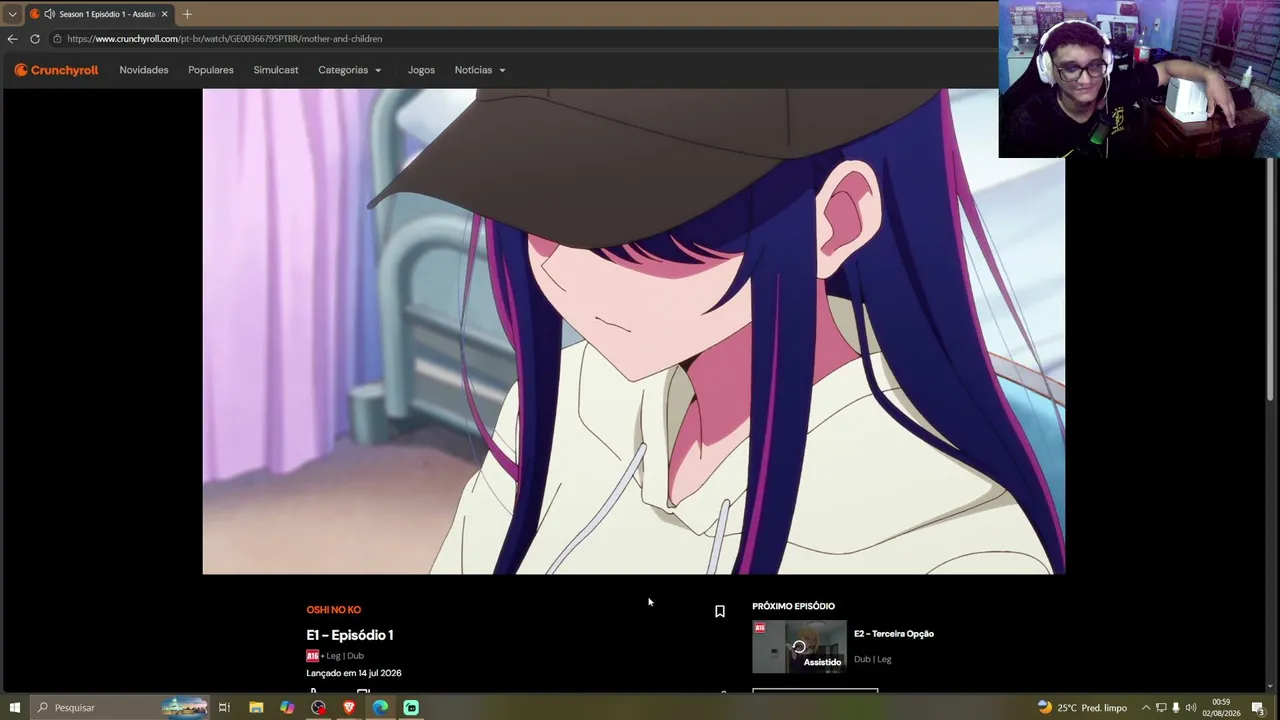The image size is (1280, 720).
Task: Open Brave browser from the taskbar
Action: tap(349, 708)
